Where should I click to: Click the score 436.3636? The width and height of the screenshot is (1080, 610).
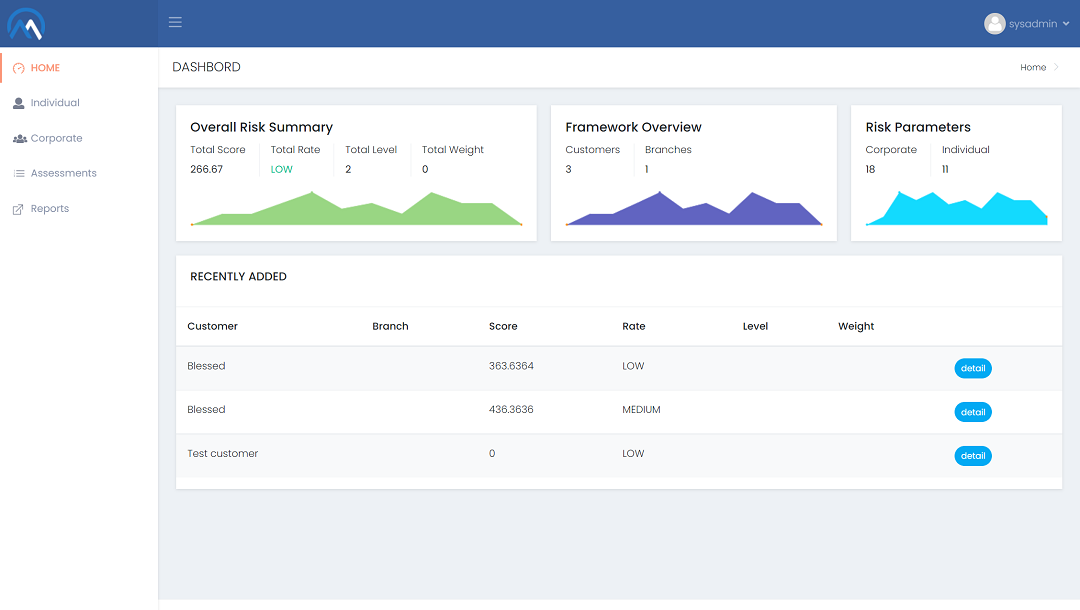(511, 409)
